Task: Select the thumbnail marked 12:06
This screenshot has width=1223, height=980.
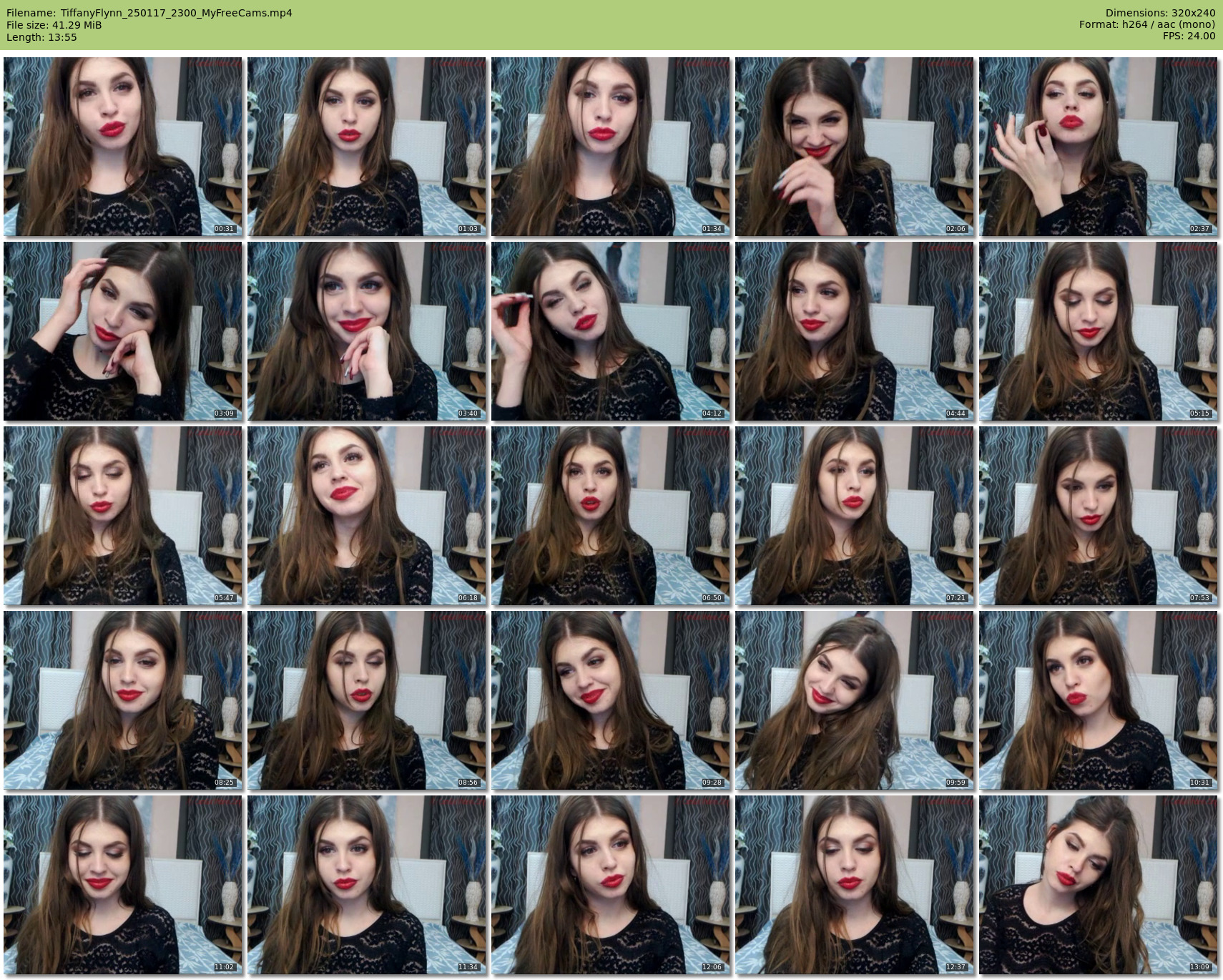Action: point(610,885)
